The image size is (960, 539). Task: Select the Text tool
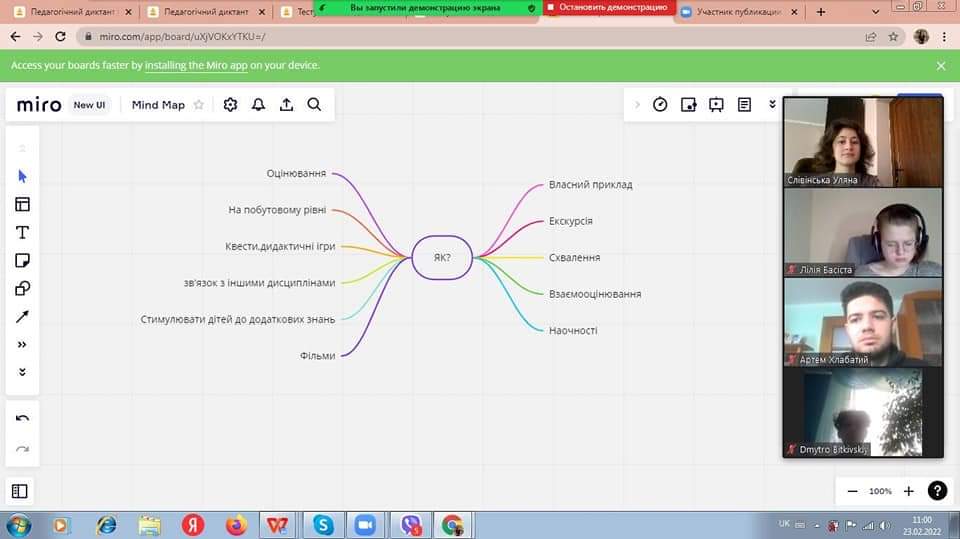click(23, 233)
